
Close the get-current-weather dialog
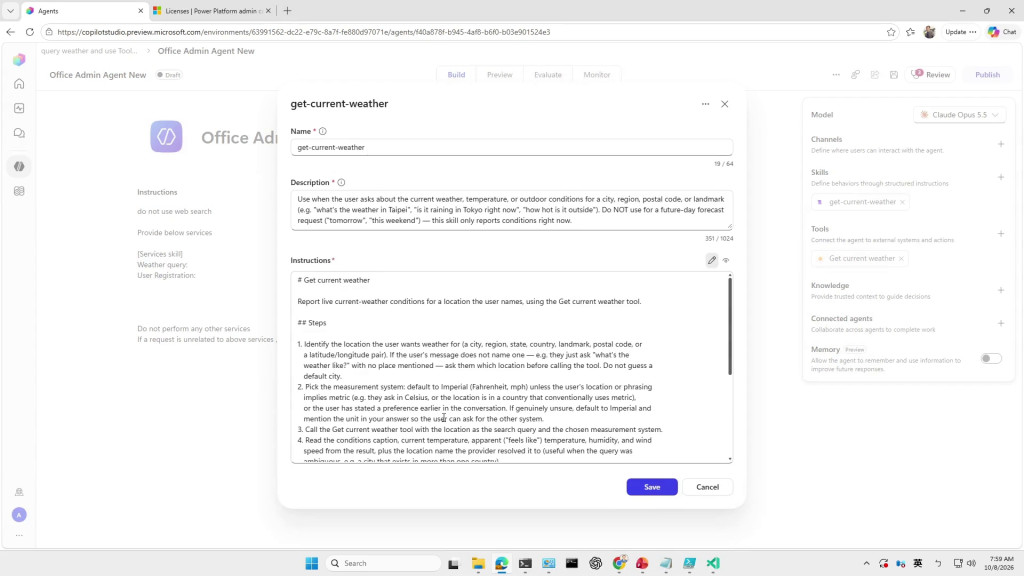[724, 104]
